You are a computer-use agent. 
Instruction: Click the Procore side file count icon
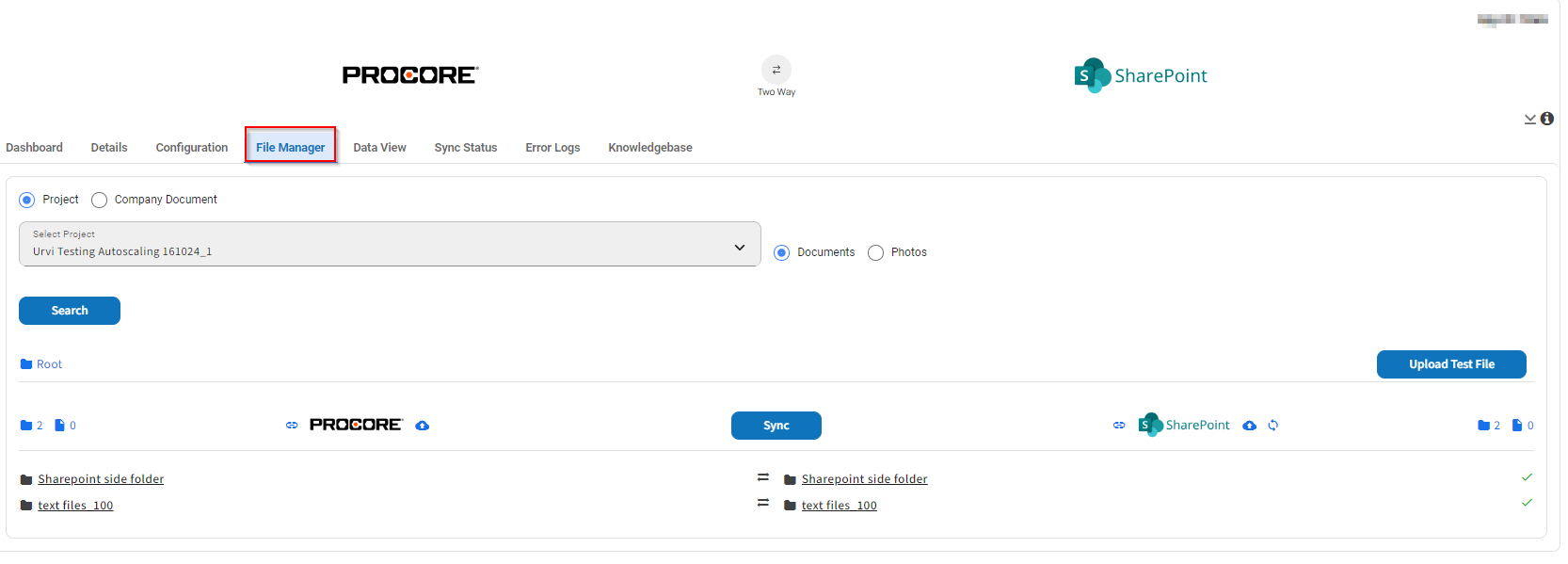[60, 426]
